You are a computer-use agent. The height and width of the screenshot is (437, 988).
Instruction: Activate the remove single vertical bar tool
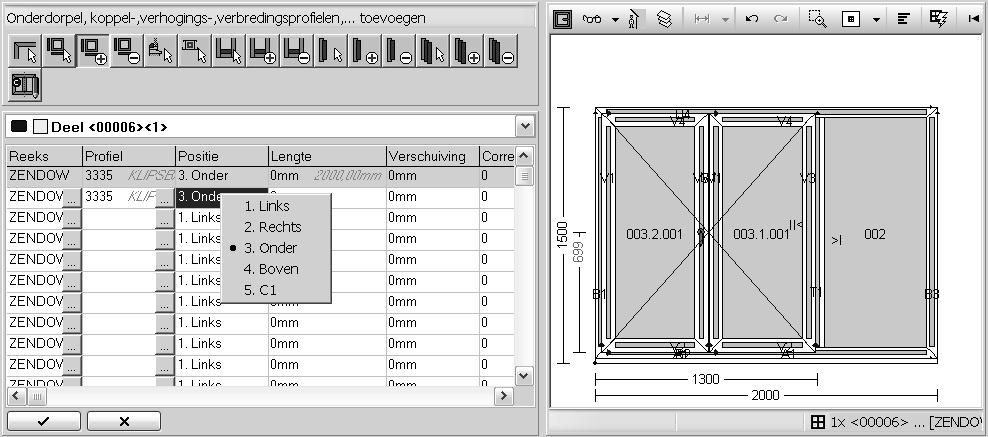click(399, 51)
